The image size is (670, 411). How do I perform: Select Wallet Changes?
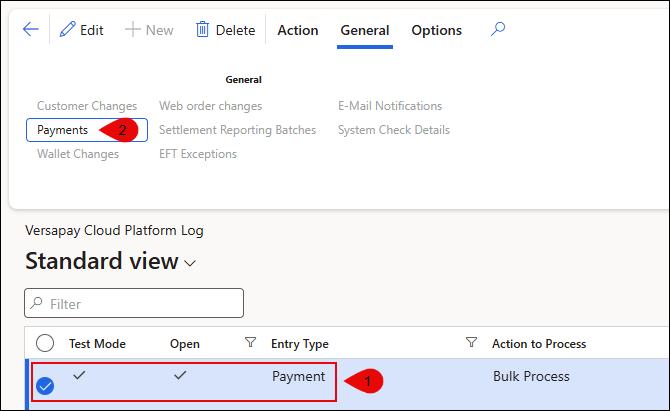pyautogui.click(x=78, y=154)
